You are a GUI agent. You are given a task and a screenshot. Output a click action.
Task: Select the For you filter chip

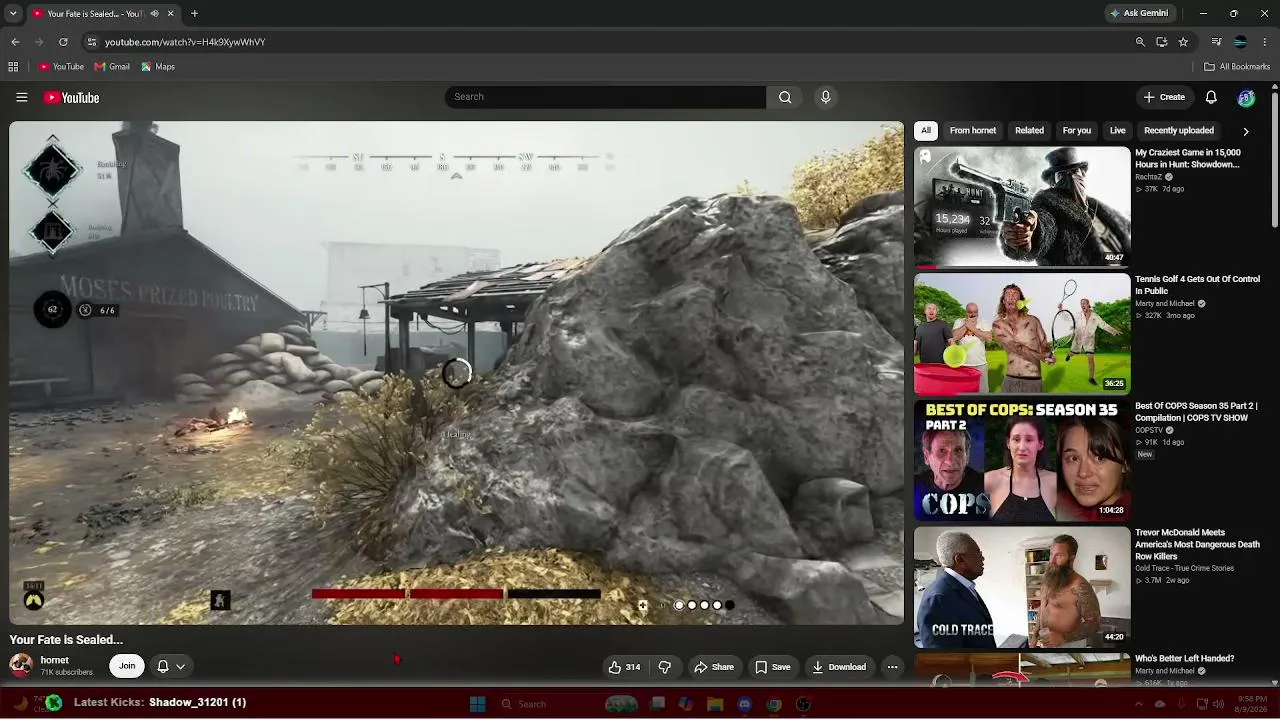tap(1077, 130)
